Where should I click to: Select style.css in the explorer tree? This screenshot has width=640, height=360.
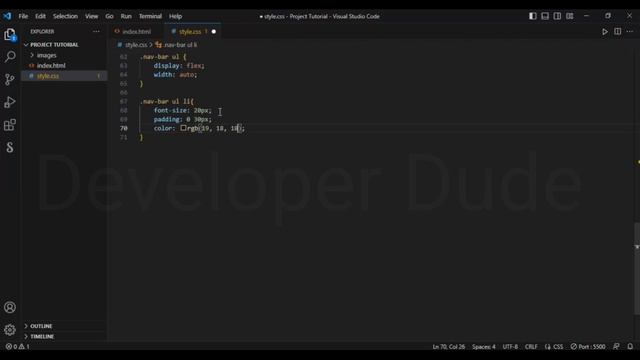[48, 76]
